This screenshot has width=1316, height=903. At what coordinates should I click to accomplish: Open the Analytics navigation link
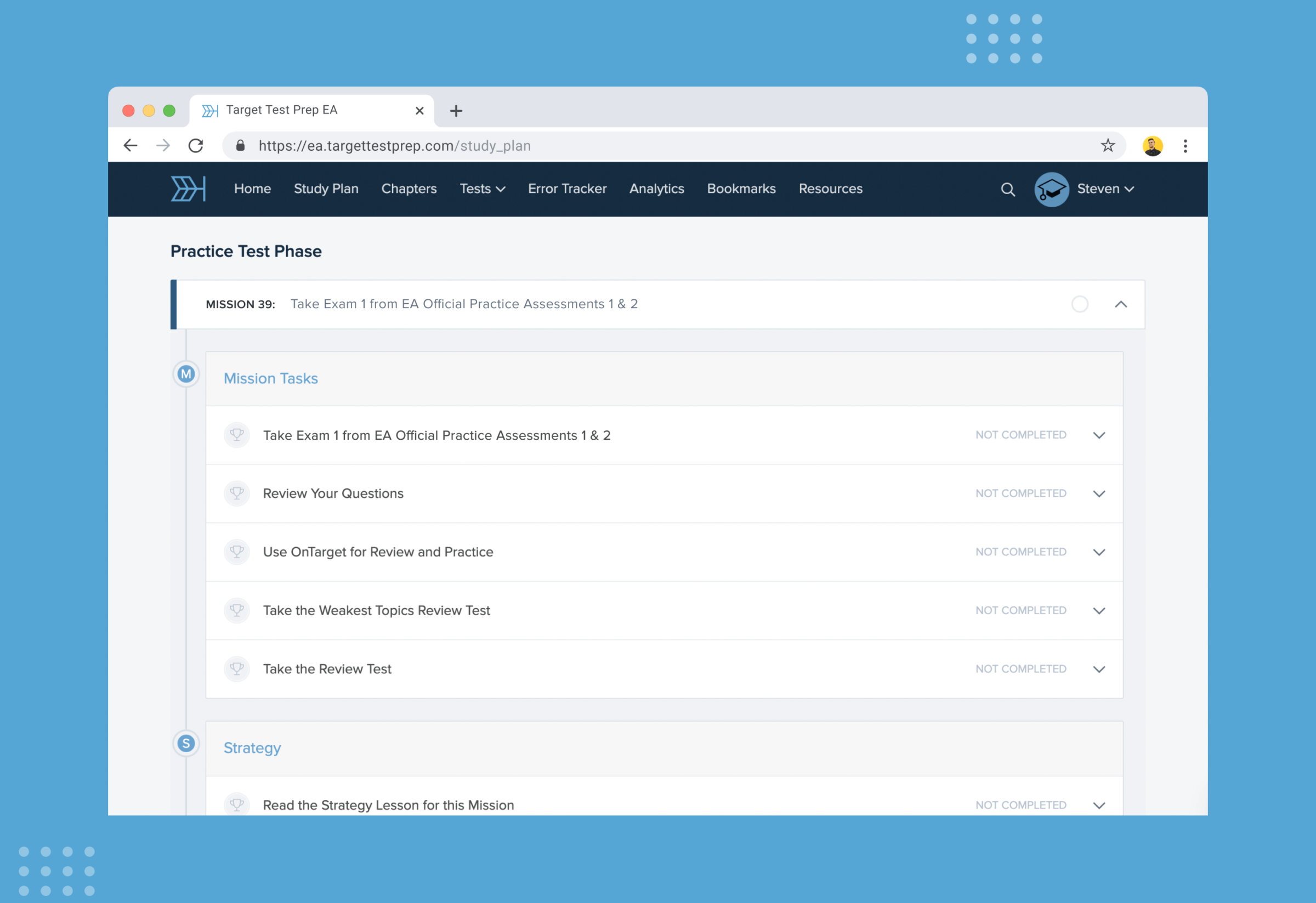tap(656, 189)
